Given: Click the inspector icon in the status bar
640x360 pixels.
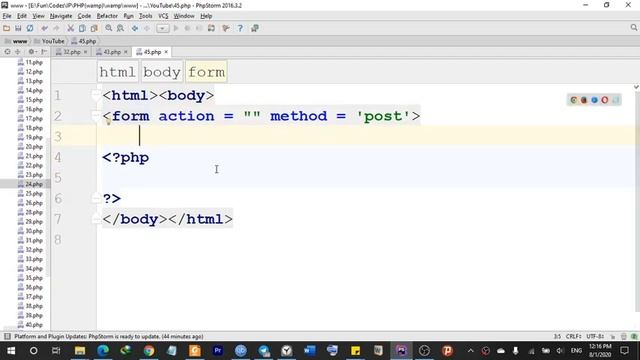Looking at the screenshot, I should (624, 336).
